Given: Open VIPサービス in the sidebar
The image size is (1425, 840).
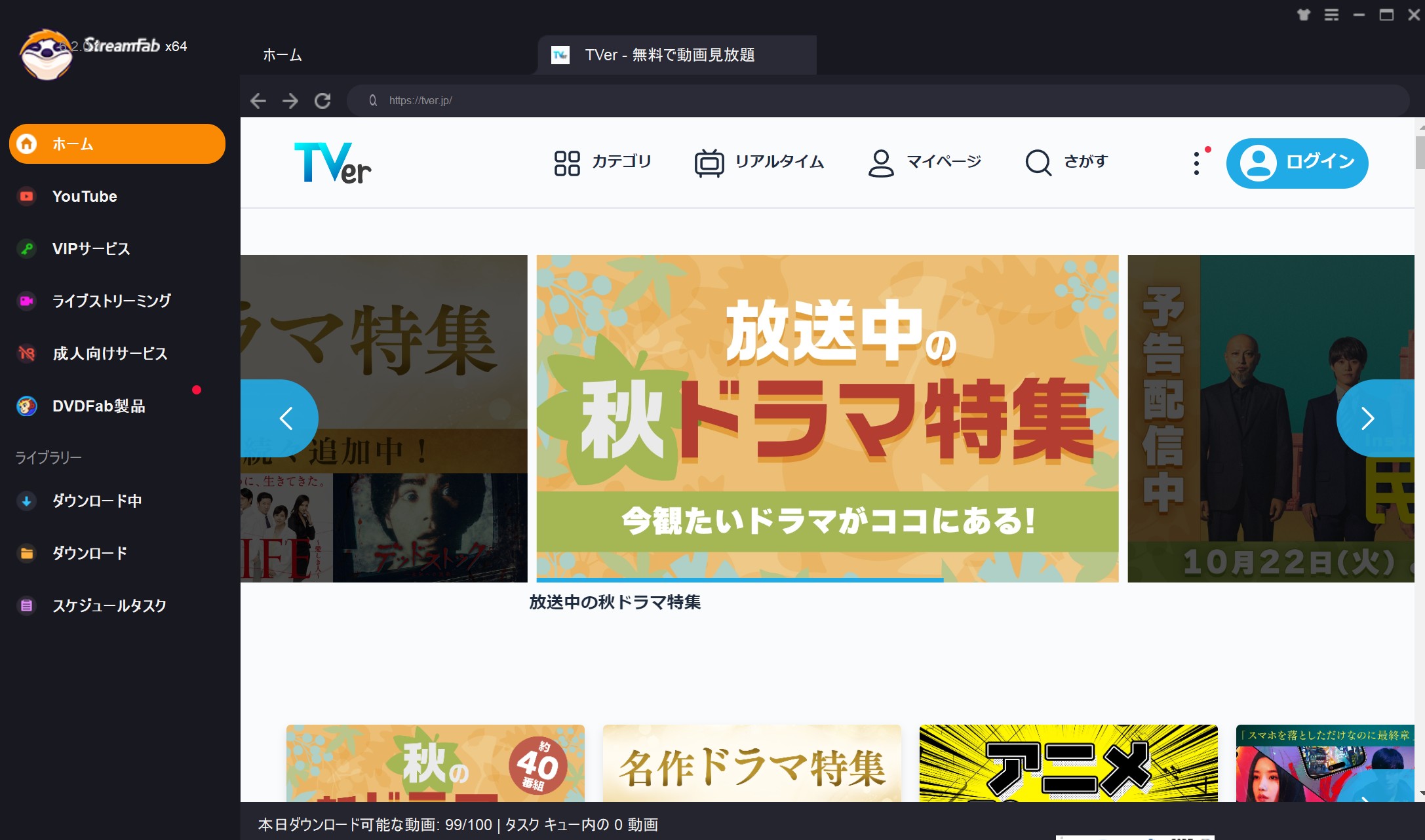Looking at the screenshot, I should click(x=117, y=248).
